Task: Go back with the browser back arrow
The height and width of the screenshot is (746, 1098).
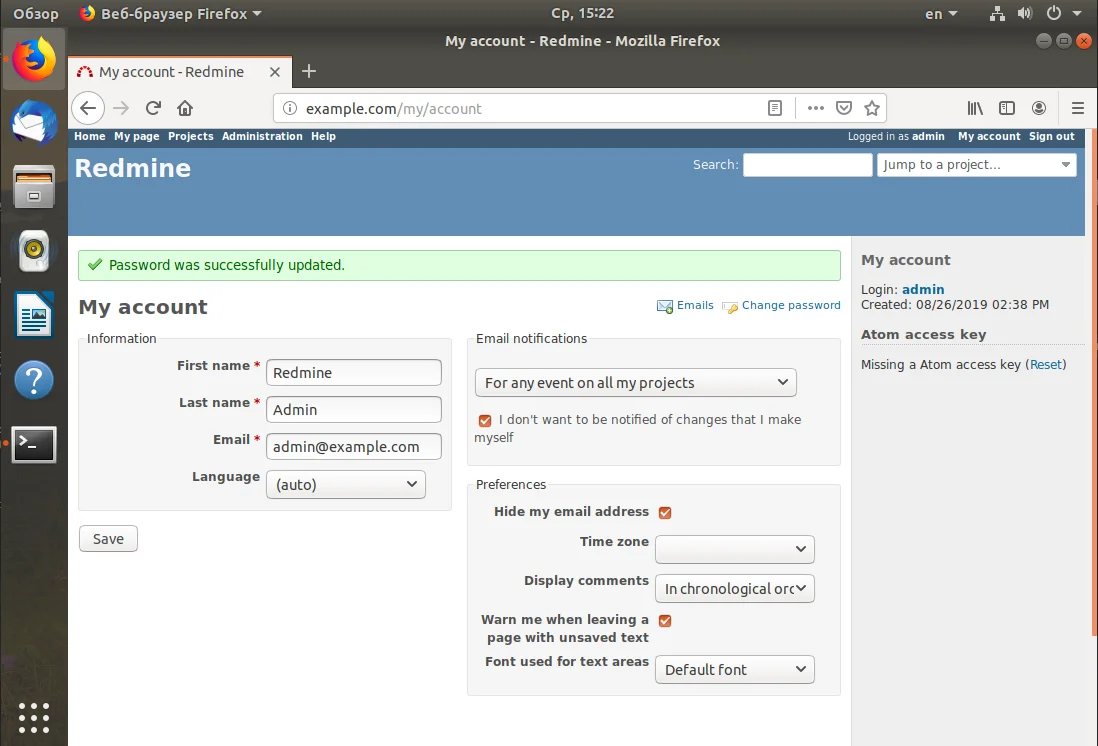Action: coord(88,109)
